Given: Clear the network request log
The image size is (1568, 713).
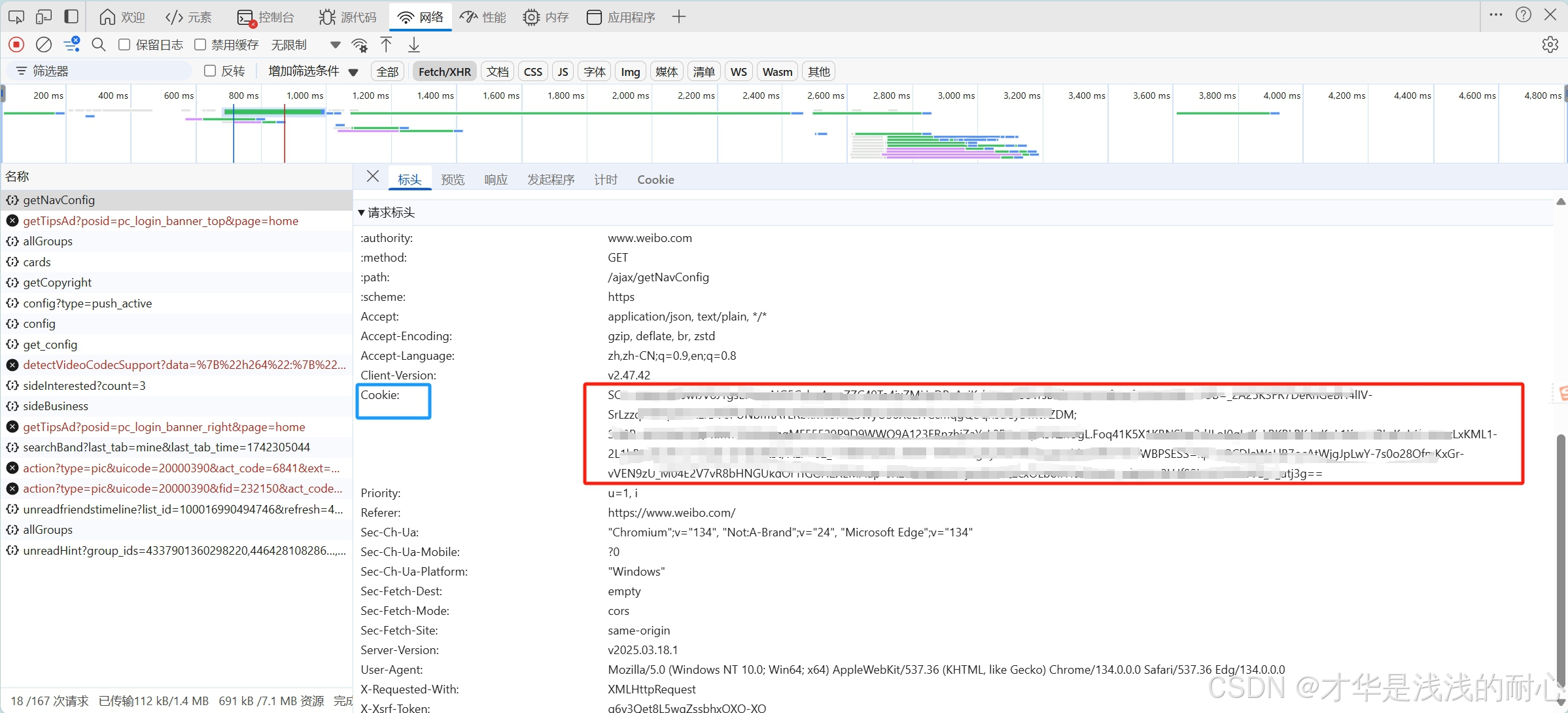Looking at the screenshot, I should 44,44.
